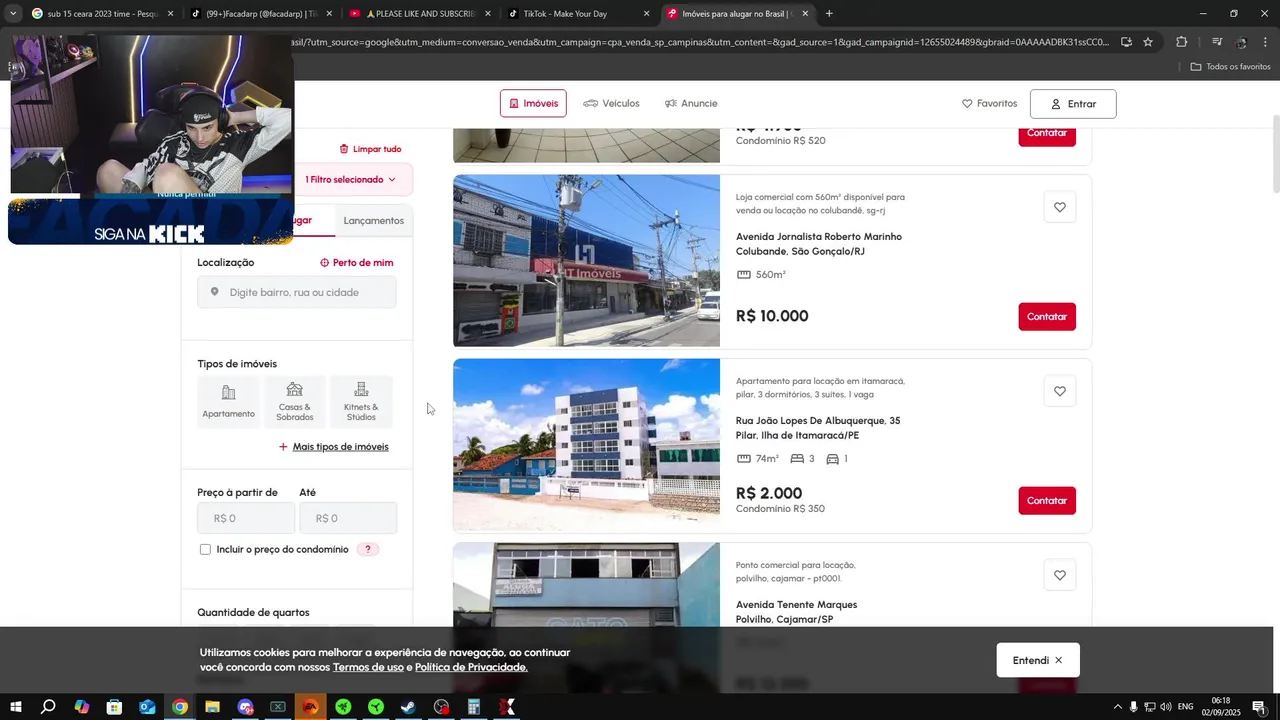Click the page vertical scrollbar
This screenshot has width=1280, height=720.
(x=1276, y=155)
